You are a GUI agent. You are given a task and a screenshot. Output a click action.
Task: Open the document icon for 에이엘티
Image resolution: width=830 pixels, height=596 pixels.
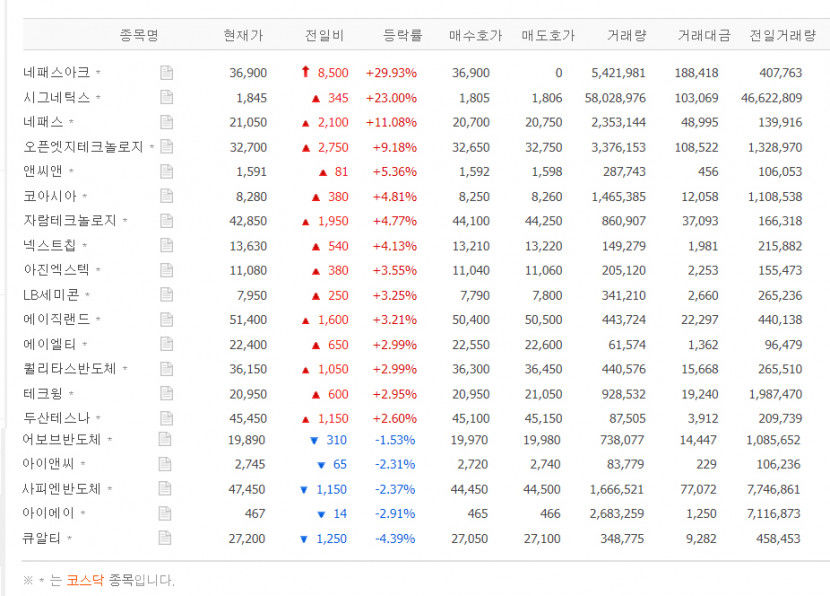(x=166, y=344)
